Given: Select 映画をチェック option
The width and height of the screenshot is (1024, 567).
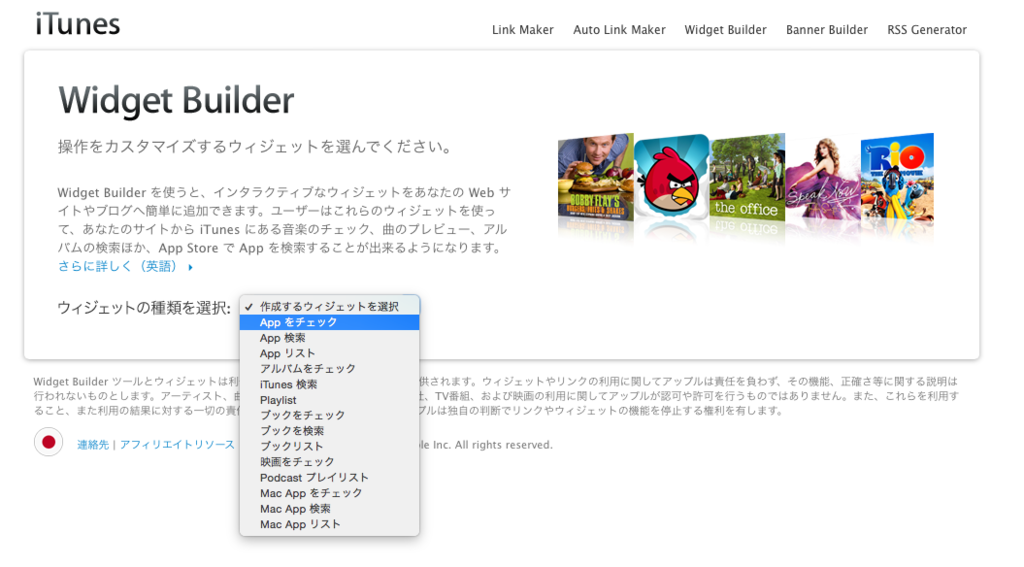Looking at the screenshot, I should [x=329, y=462].
